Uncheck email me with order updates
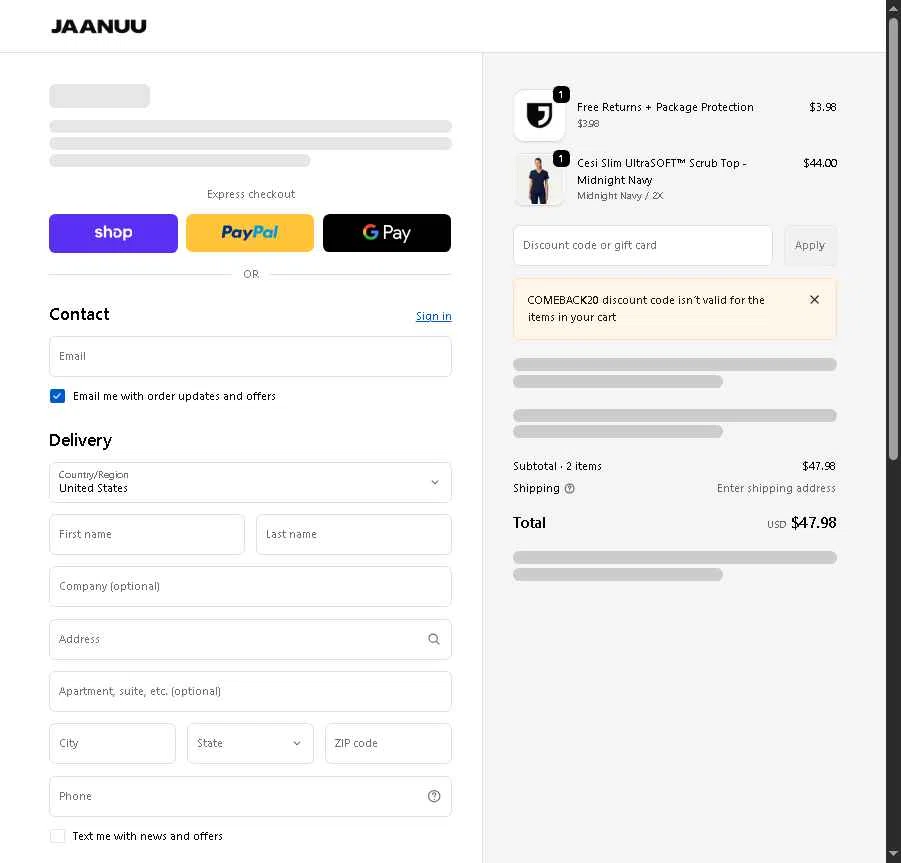Screen dimensions: 901x863 pyautogui.click(x=58, y=396)
